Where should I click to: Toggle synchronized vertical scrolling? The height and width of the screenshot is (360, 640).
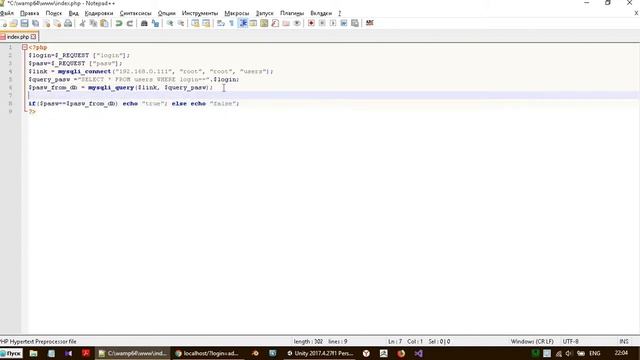[195, 23]
